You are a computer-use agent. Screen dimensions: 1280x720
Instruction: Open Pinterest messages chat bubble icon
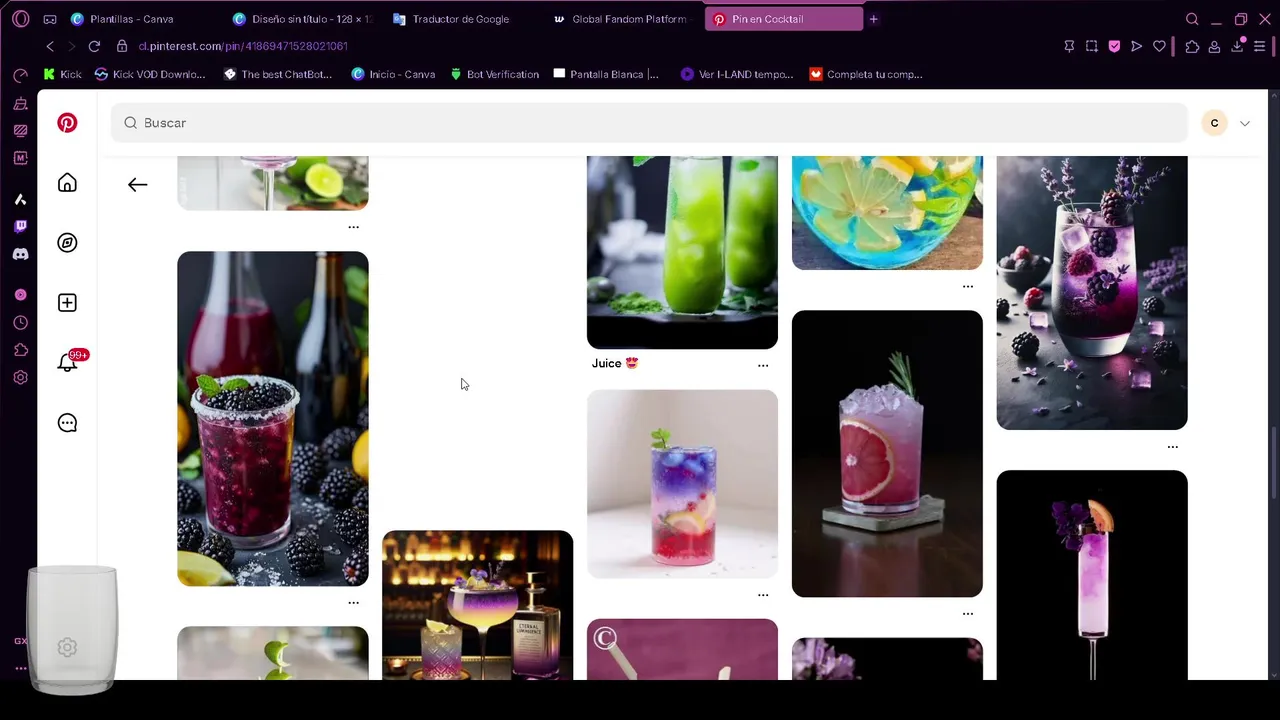[67, 423]
